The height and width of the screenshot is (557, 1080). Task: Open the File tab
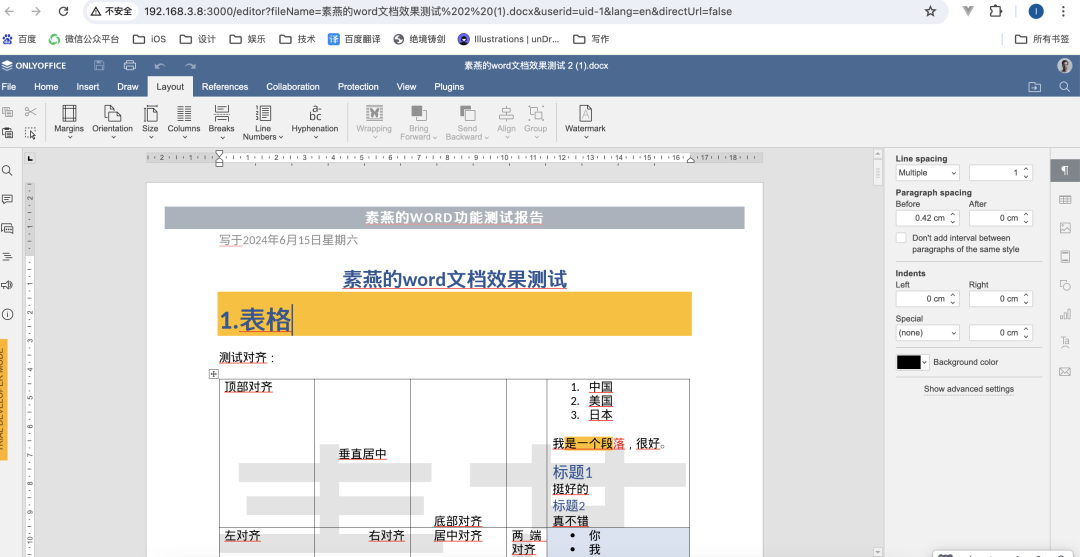pyautogui.click(x=9, y=87)
